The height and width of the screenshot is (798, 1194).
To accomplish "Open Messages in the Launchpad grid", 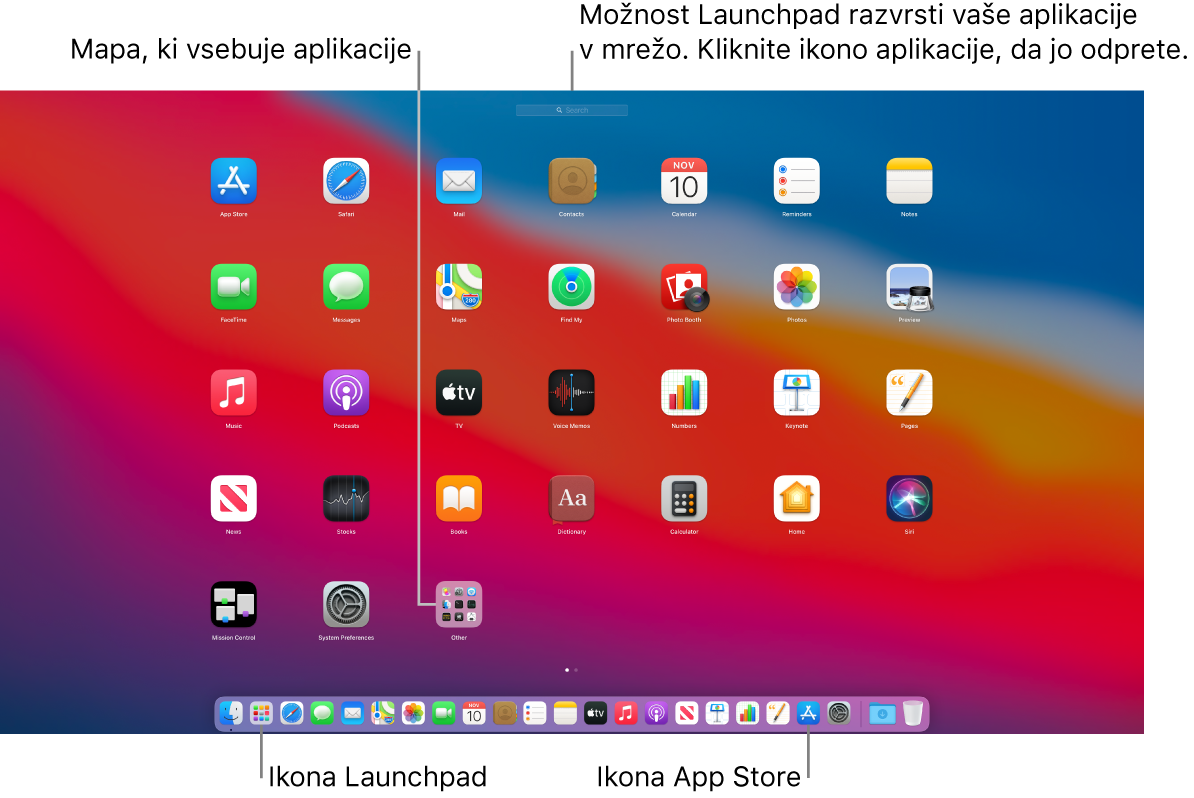I will coord(346,287).
